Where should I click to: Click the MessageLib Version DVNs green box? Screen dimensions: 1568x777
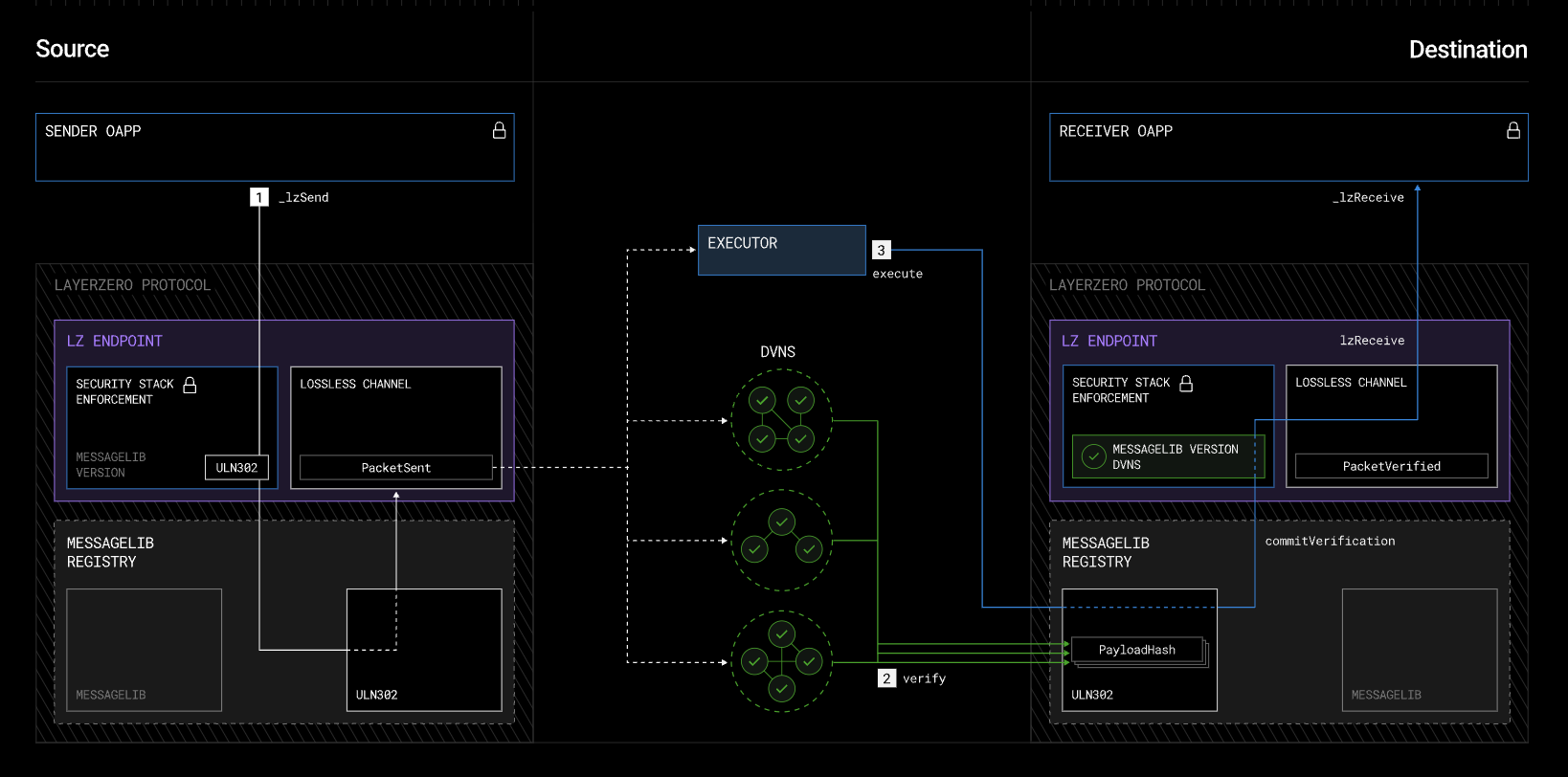click(x=1169, y=456)
